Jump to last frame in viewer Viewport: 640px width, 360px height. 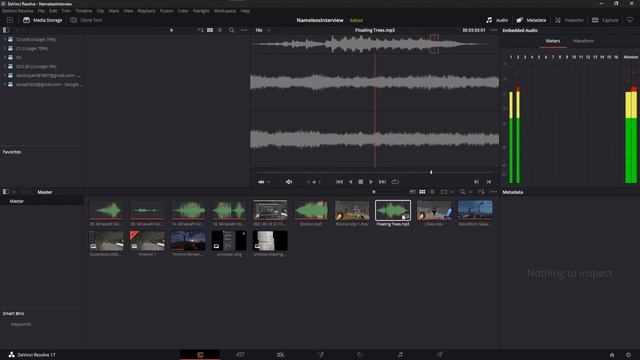(x=382, y=182)
